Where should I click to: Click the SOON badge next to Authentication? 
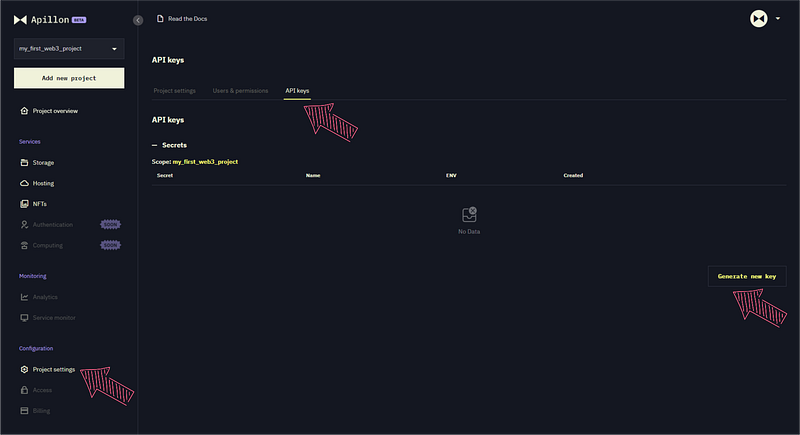pos(110,224)
